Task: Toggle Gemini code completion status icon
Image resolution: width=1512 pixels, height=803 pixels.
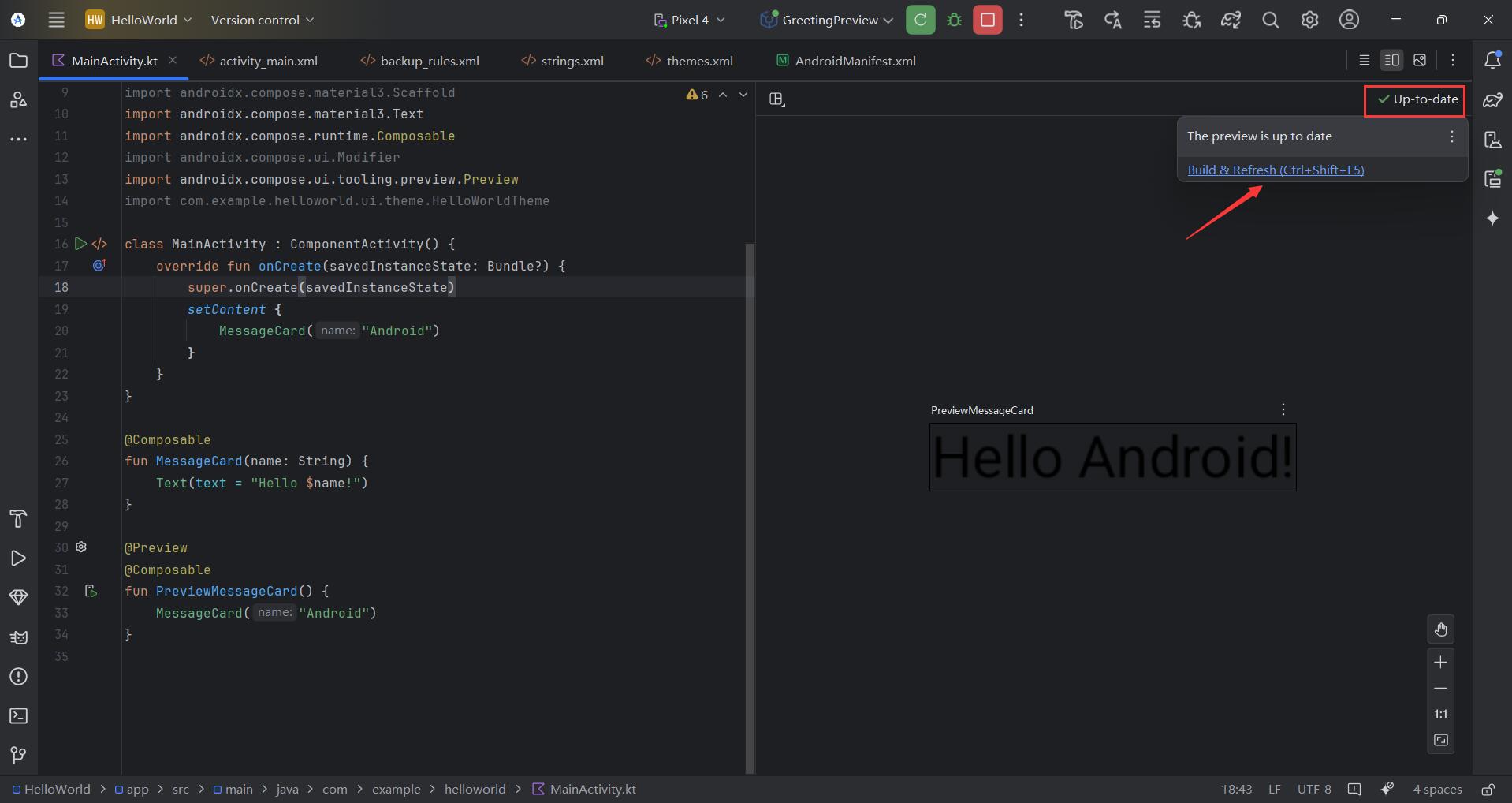Action: pyautogui.click(x=1387, y=789)
